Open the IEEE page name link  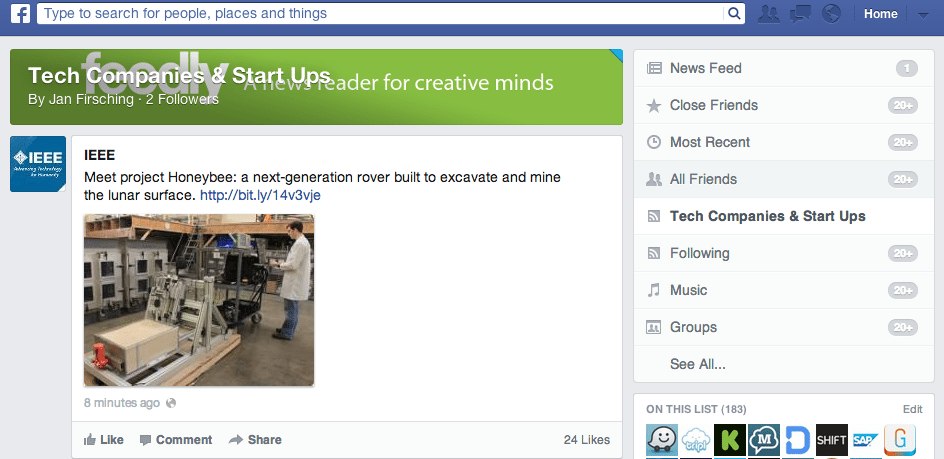pyautogui.click(x=99, y=155)
